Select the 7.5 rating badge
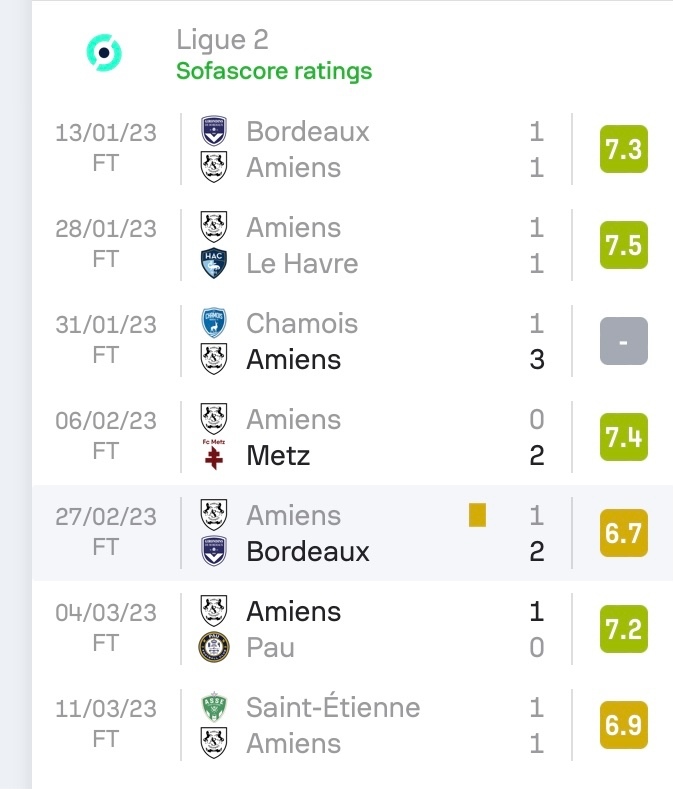This screenshot has width=673, height=789. point(624,245)
